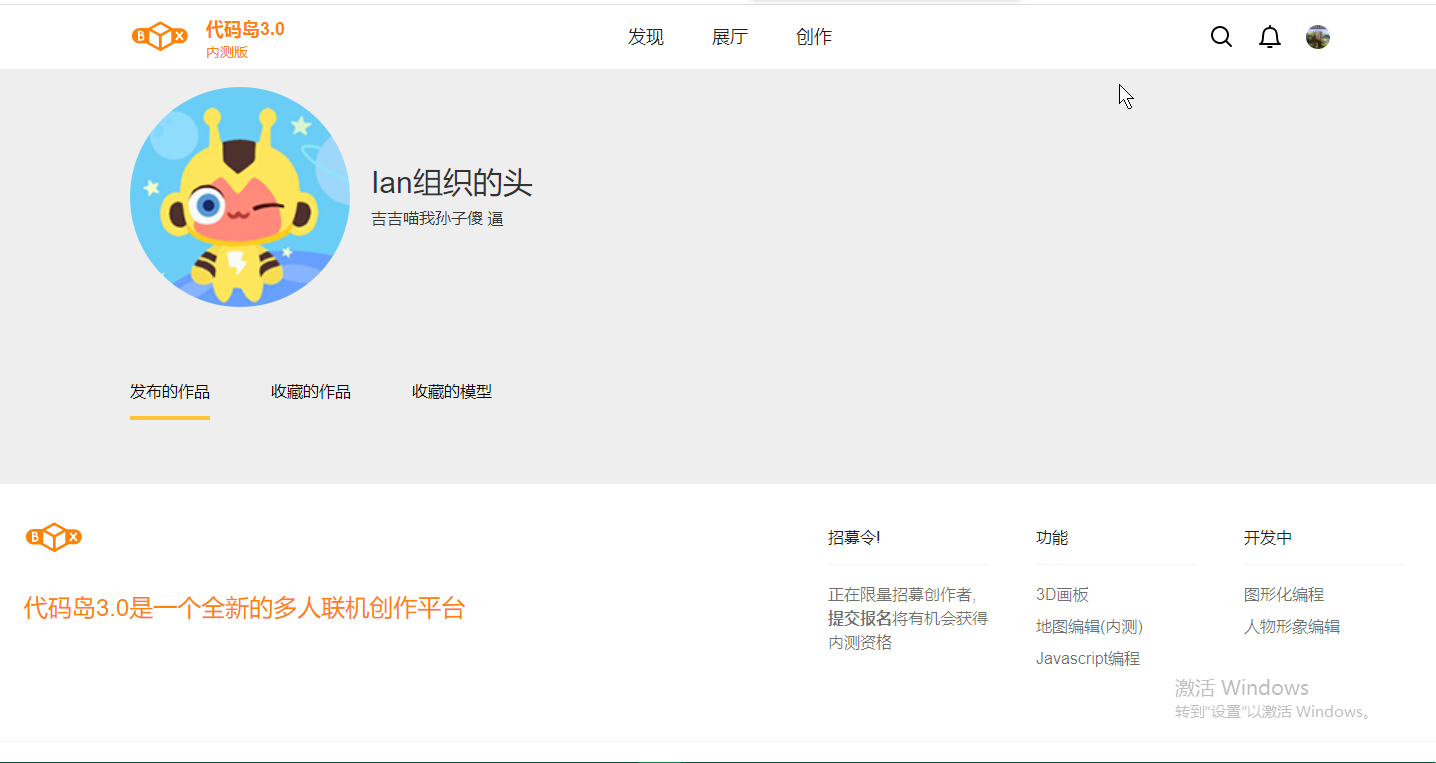
Task: Click the large profile avatar image
Action: click(x=240, y=197)
